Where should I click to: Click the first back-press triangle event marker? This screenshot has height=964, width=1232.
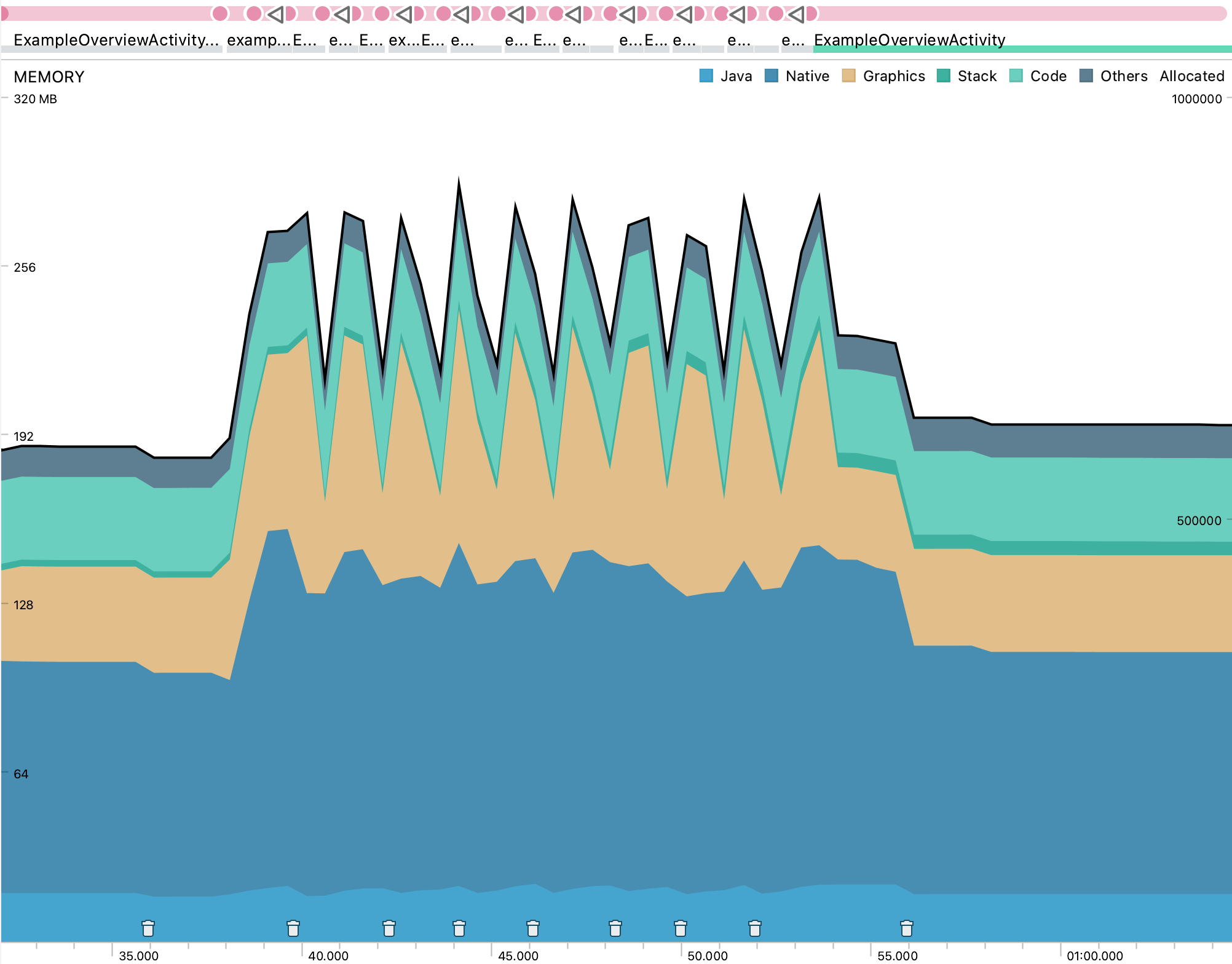click(x=275, y=14)
